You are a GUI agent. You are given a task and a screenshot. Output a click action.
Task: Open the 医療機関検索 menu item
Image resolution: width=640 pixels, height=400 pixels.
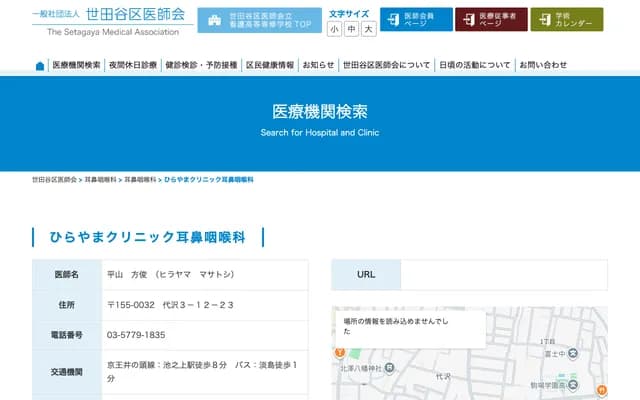tap(76, 65)
